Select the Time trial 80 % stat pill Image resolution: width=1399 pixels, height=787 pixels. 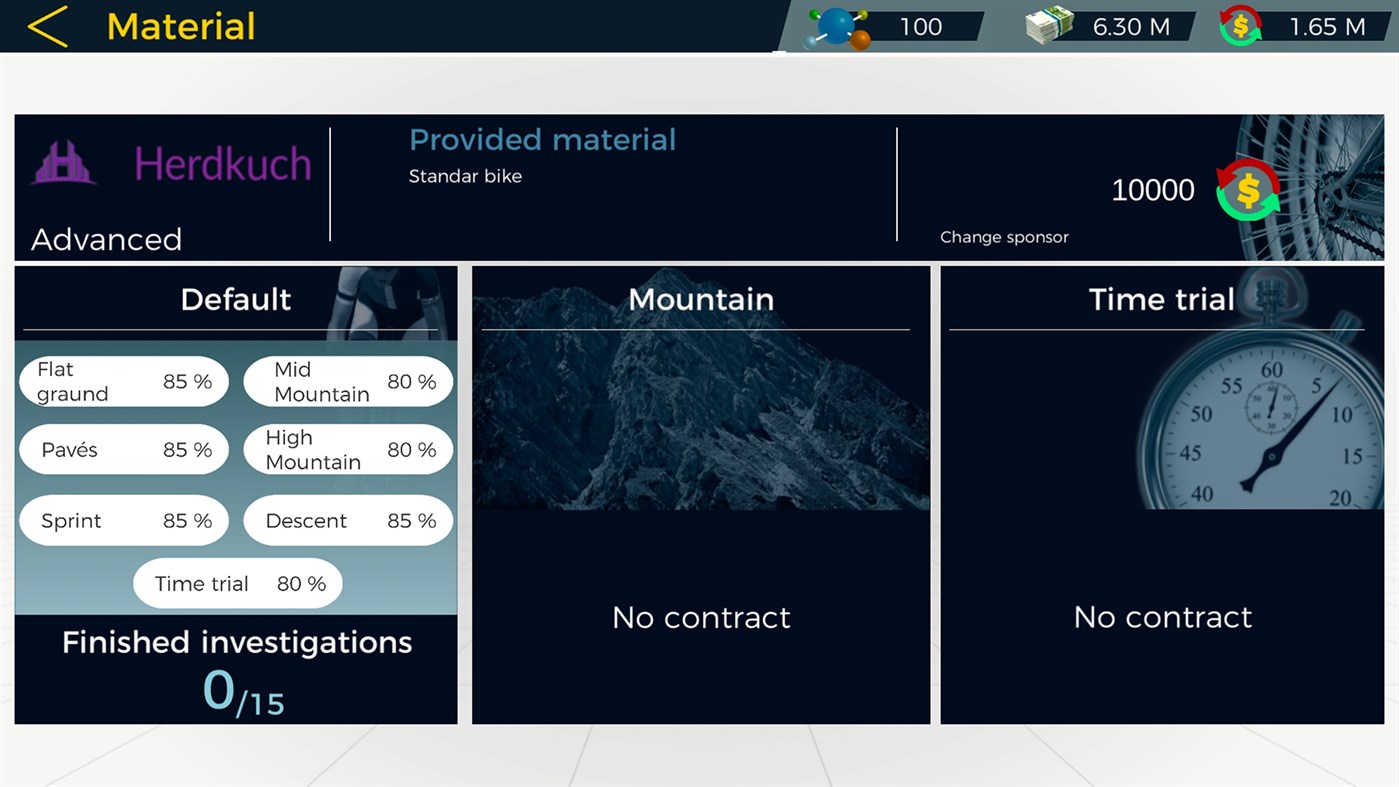pyautogui.click(x=238, y=583)
